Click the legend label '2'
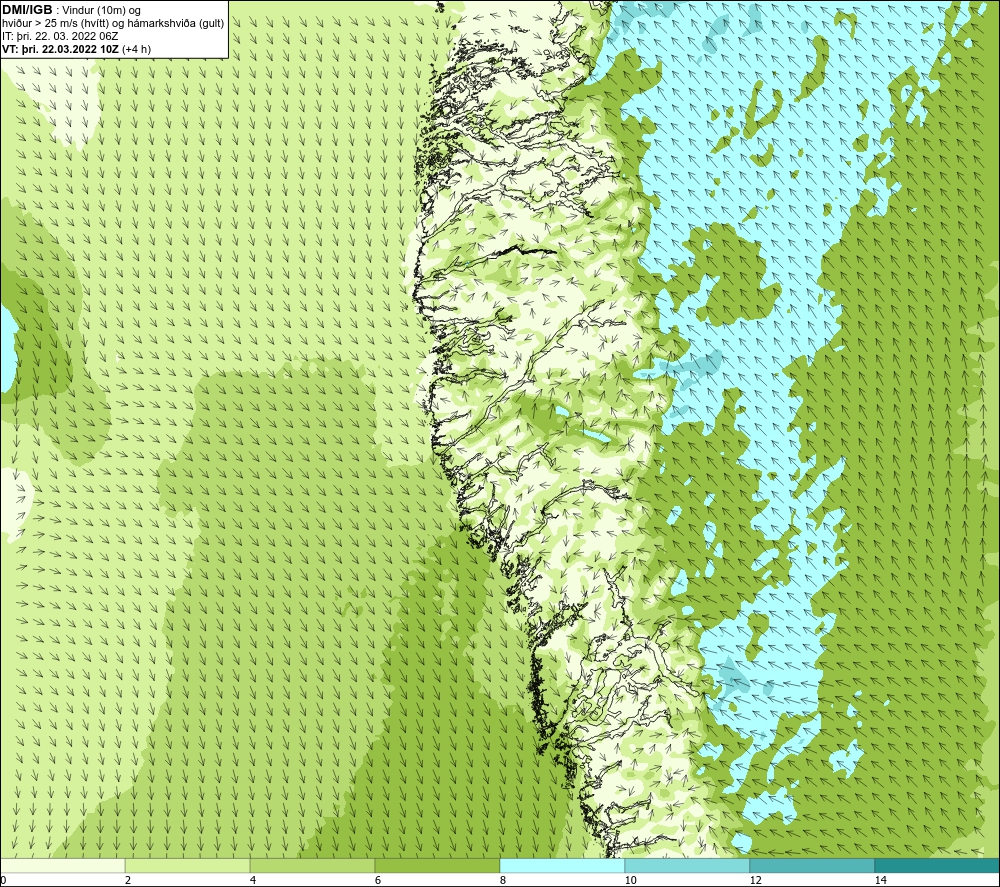Screen dimensions: 1000x887 (128, 881)
